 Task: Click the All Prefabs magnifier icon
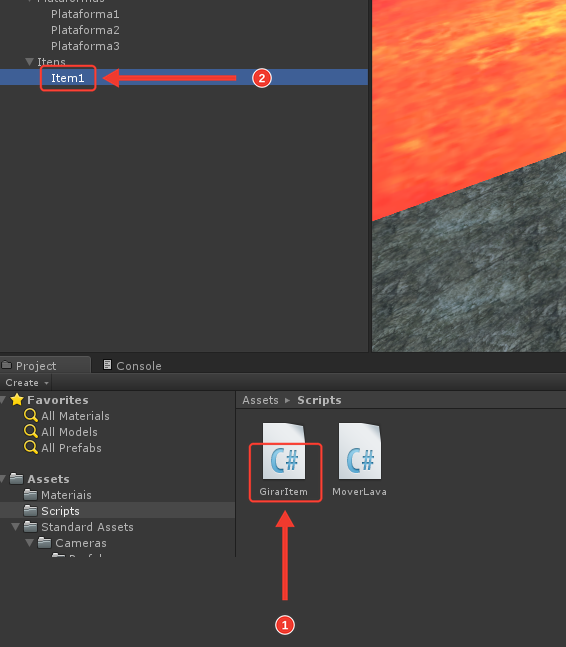point(31,447)
